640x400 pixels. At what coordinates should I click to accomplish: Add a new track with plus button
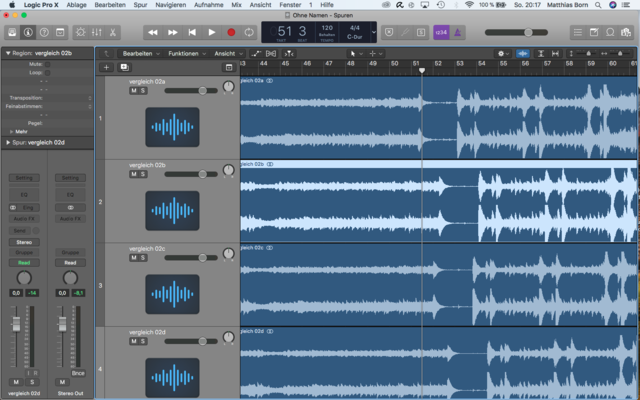pyautogui.click(x=107, y=68)
